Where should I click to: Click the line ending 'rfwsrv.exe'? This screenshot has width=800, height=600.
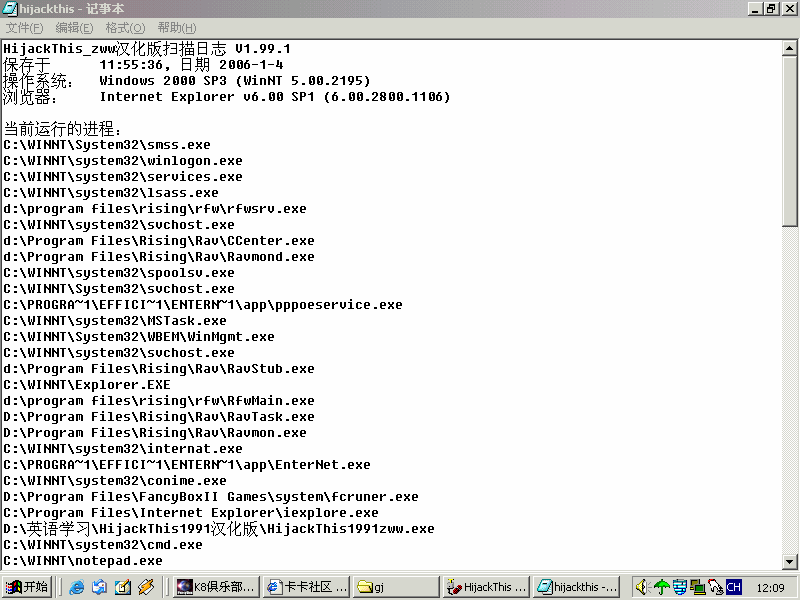pyautogui.click(x=155, y=209)
